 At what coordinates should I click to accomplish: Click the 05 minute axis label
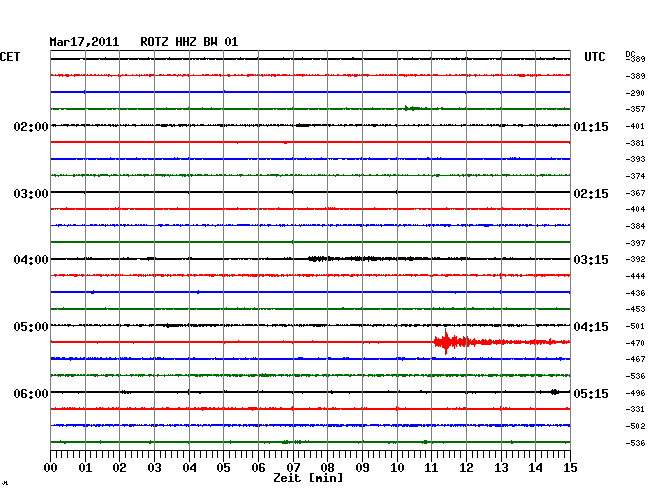pos(223,468)
